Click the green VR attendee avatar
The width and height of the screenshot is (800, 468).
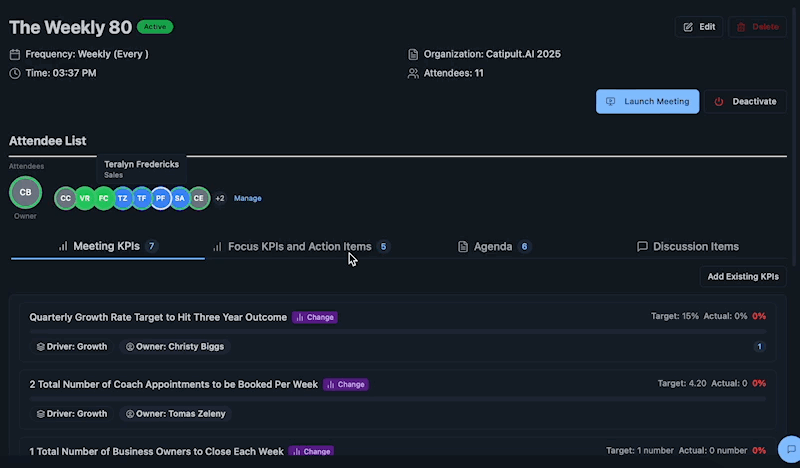85,198
